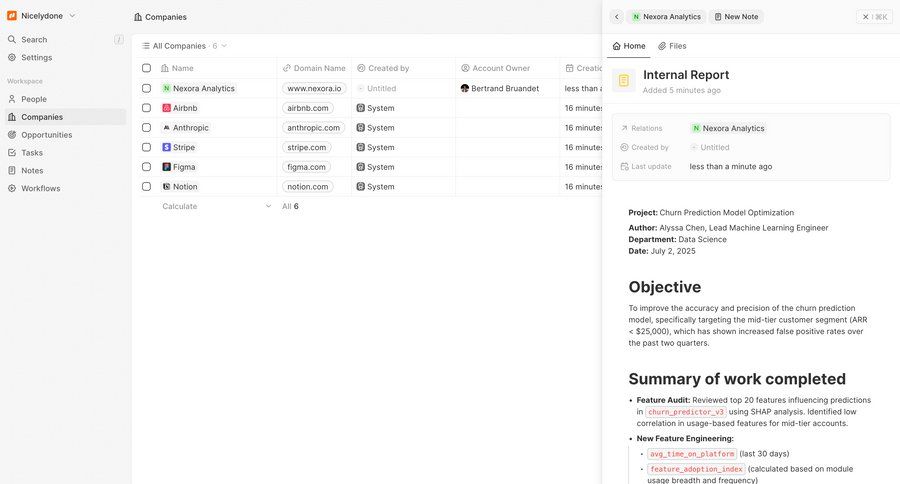Click the Figma logo icon
Screen dimensions: 900x484
tap(166, 167)
